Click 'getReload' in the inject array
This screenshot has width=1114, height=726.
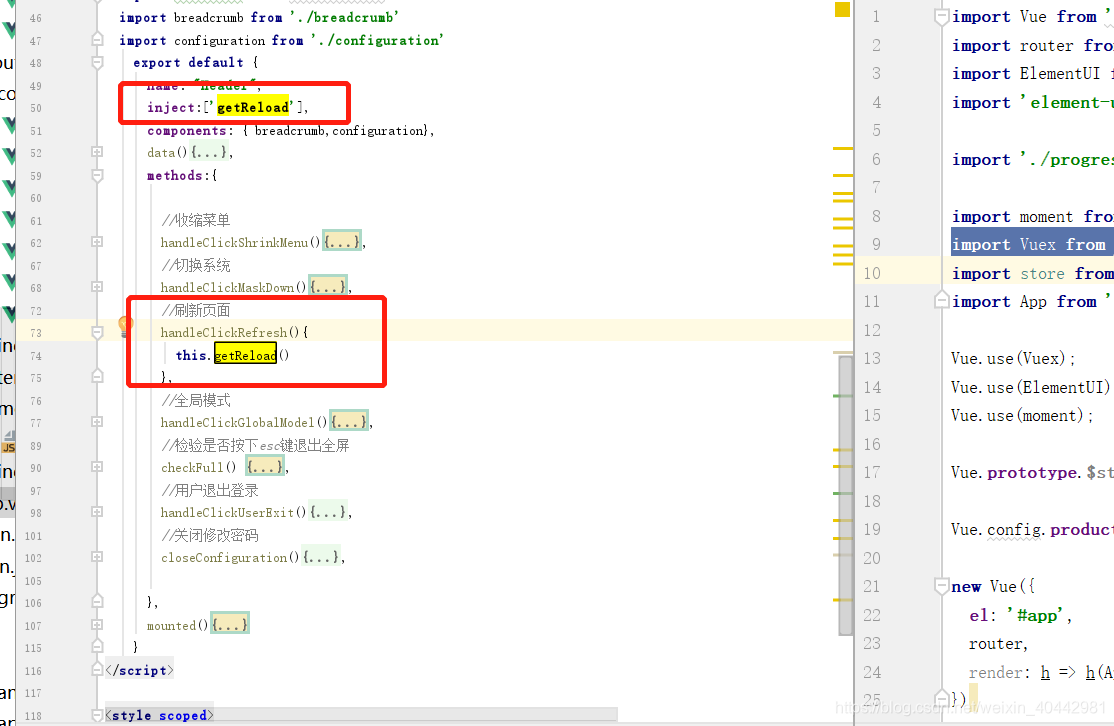(x=253, y=107)
